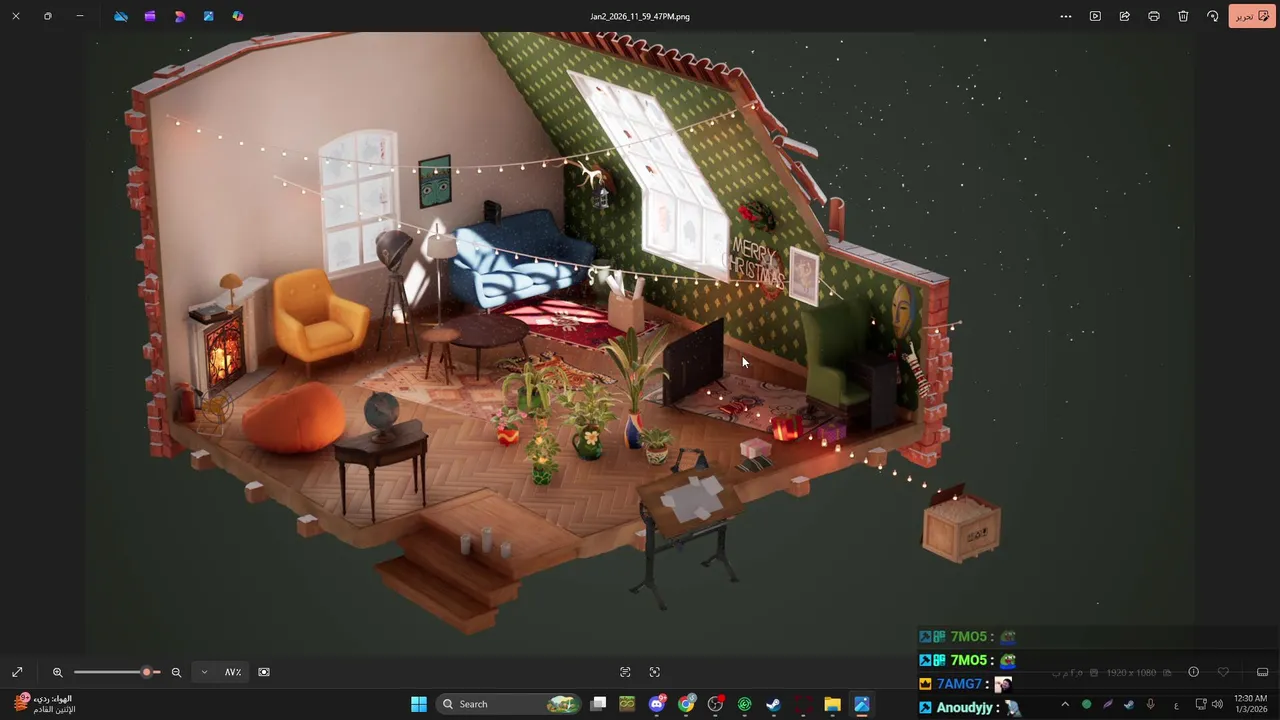Open the purple Clipchamp app icon
This screenshot has width=1280, height=720.
150,16
